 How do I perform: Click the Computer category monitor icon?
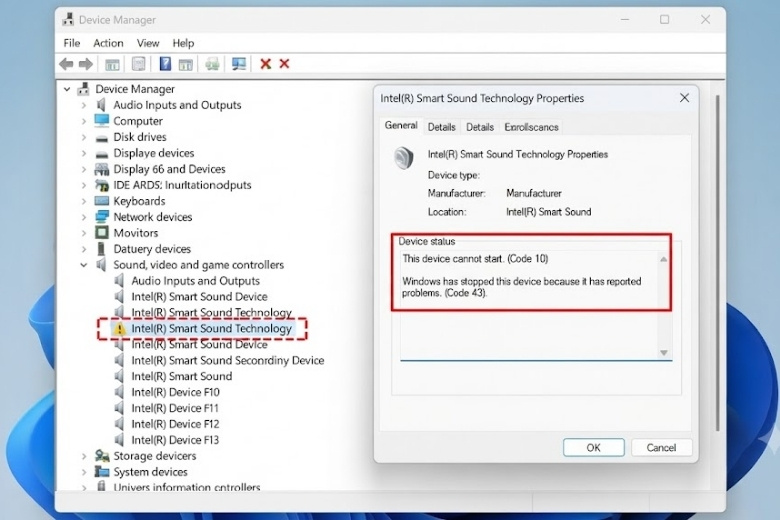[x=101, y=120]
